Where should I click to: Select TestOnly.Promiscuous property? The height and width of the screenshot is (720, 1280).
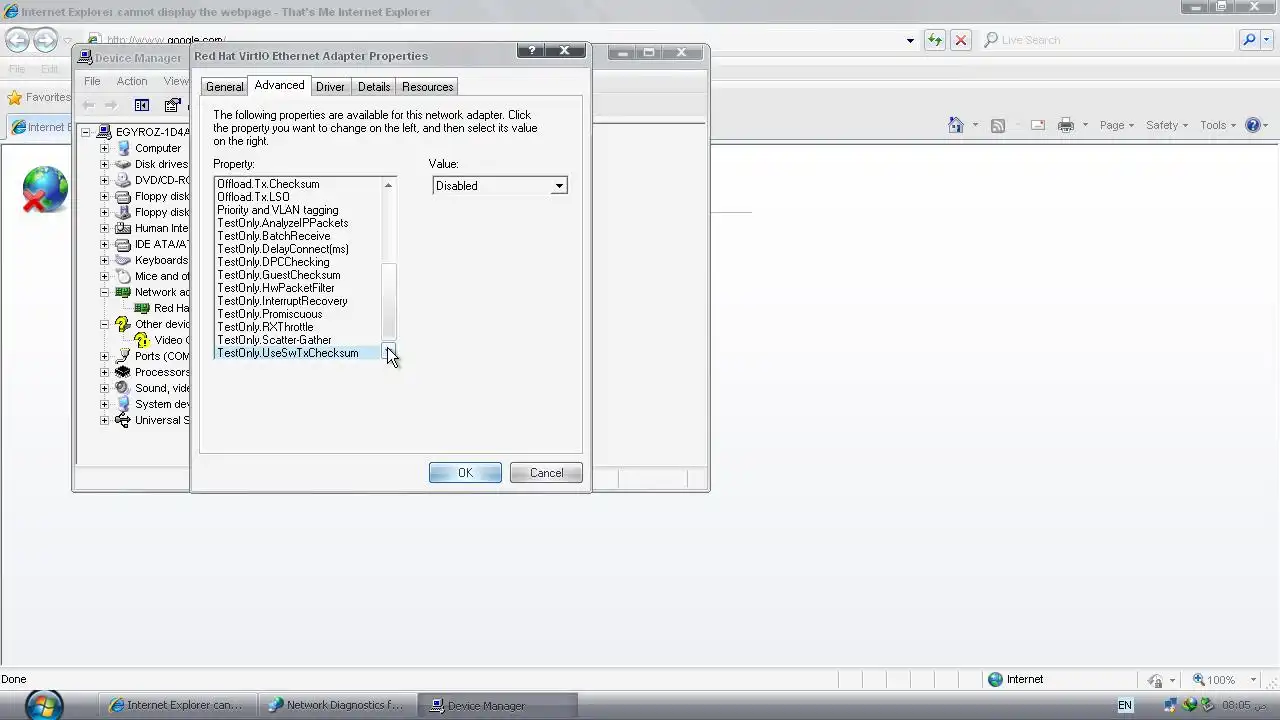point(269,314)
